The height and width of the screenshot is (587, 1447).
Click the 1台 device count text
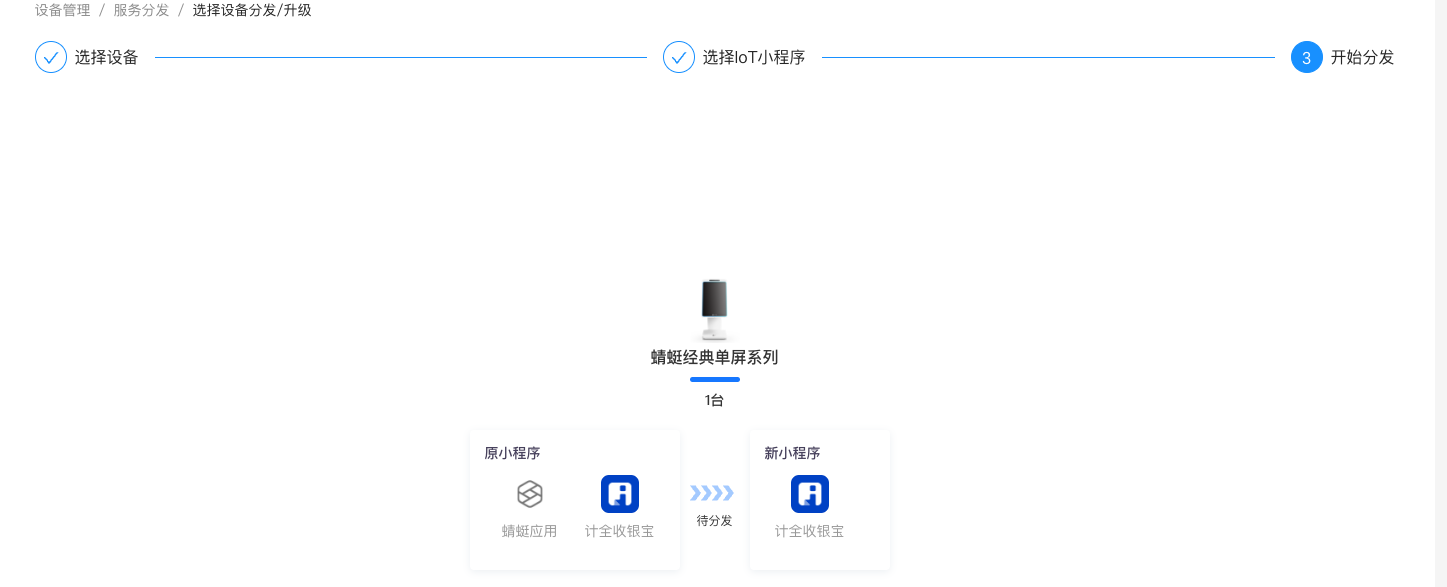(x=714, y=400)
